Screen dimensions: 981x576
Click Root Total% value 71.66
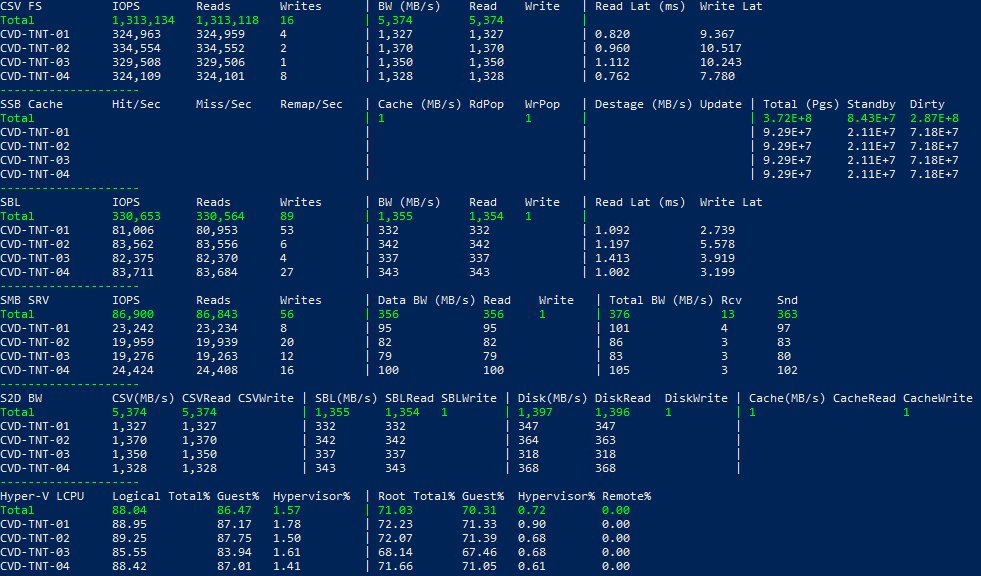pyautogui.click(x=395, y=567)
